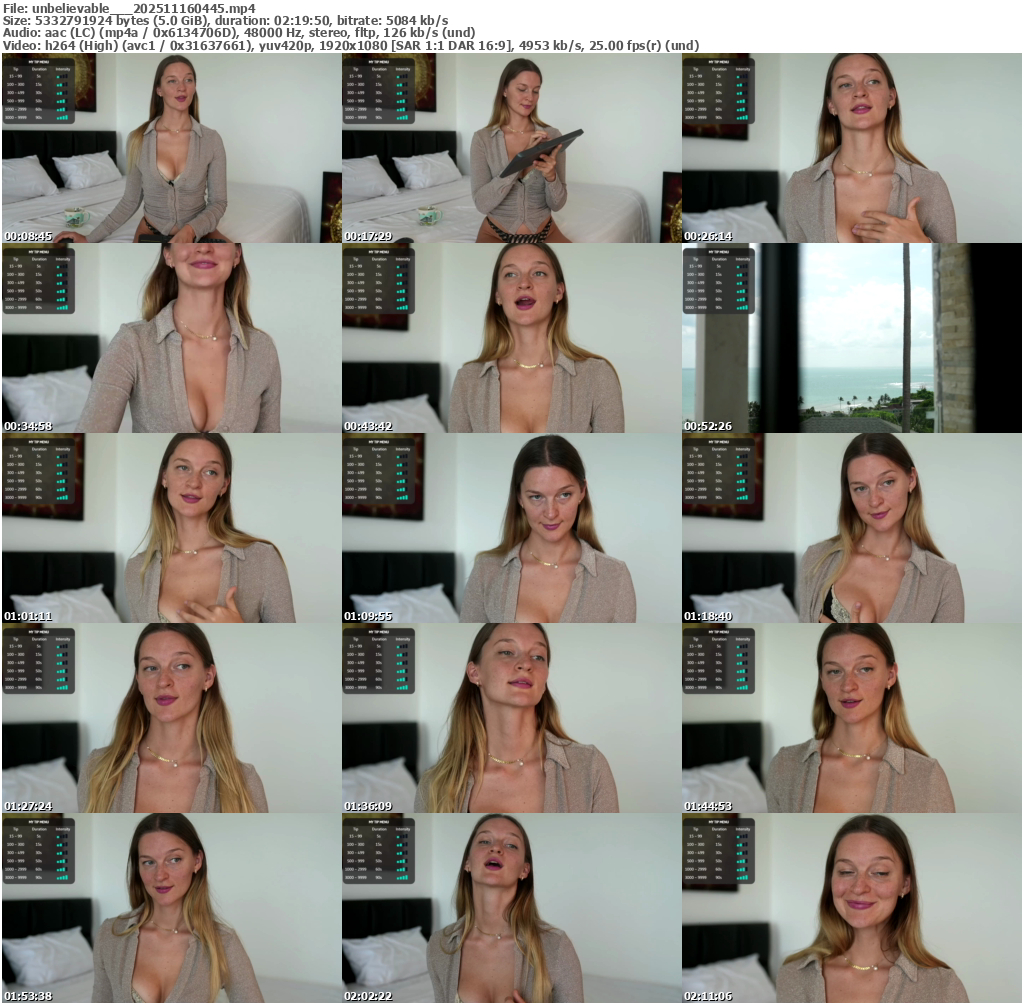Screen dimensions: 1024x1003
Task: Select the thumbnail frame at 01:53:38
Action: (x=172, y=908)
